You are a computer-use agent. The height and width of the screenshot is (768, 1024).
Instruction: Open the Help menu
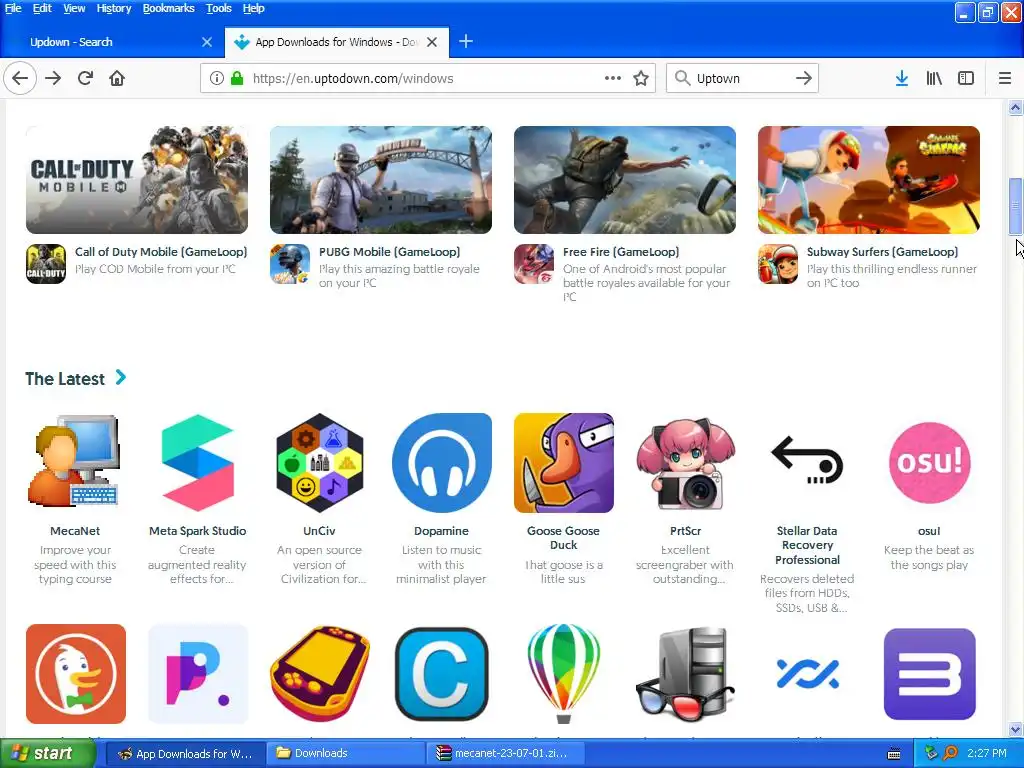click(253, 8)
